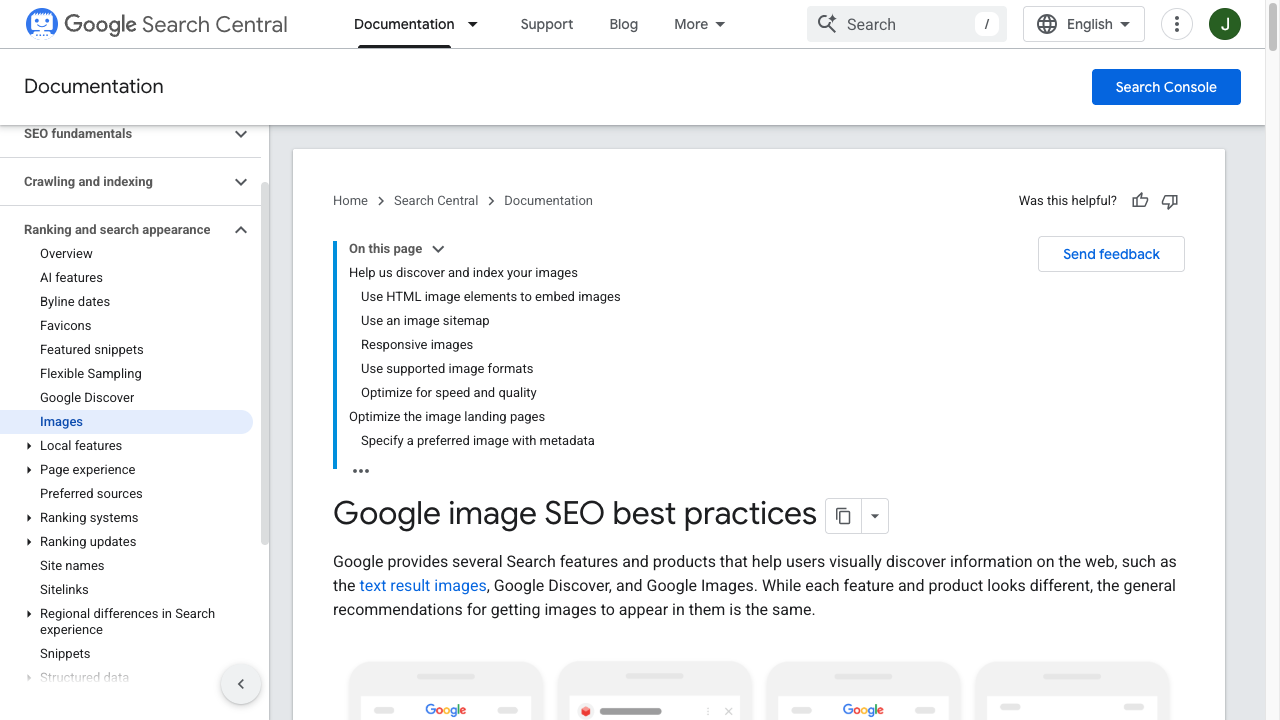Click the Search Console button
1280x720 pixels.
coord(1166,87)
